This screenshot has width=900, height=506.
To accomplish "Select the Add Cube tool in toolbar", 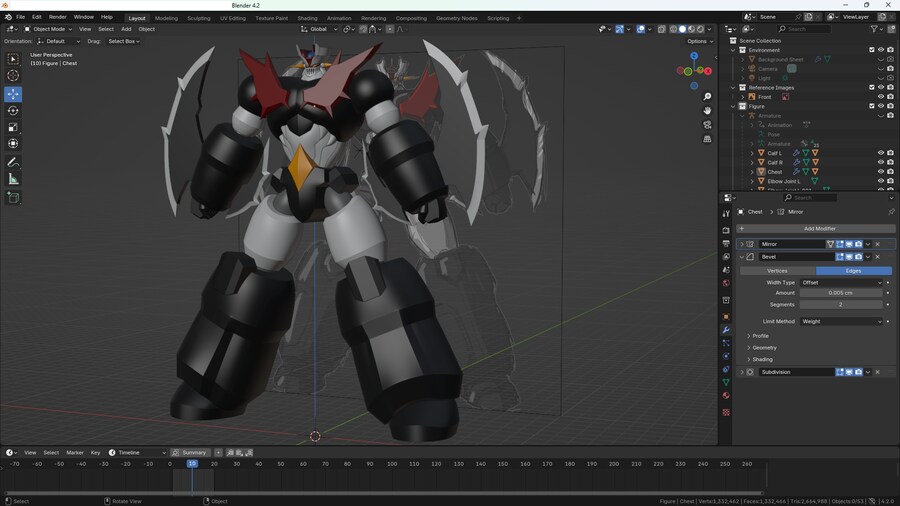I will (13, 198).
